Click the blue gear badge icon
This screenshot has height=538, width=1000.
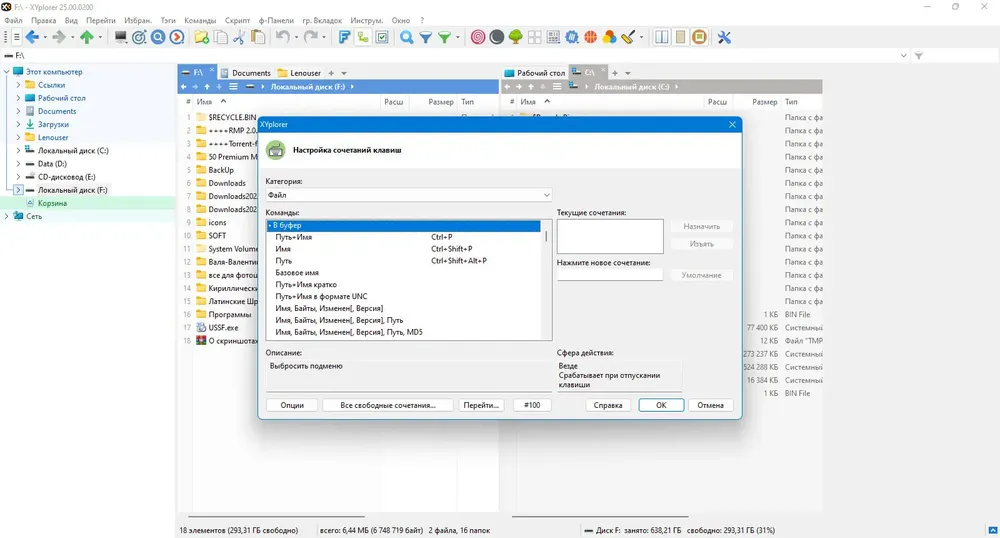coord(572,38)
